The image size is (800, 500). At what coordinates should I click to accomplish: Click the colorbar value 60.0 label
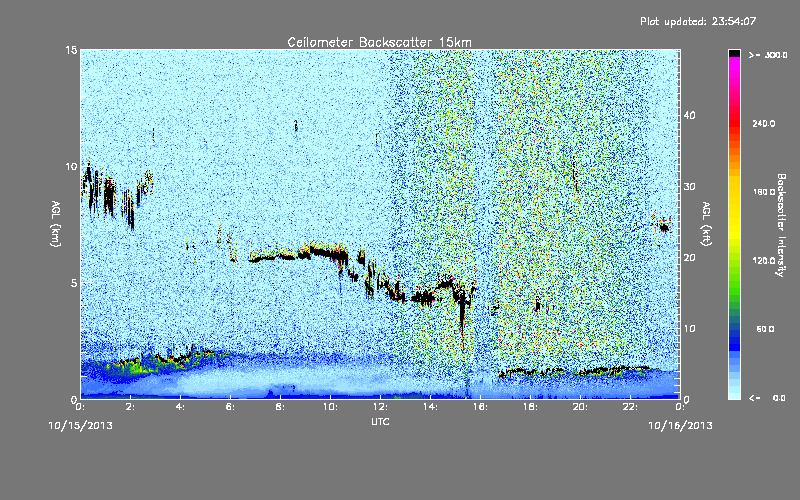765,330
